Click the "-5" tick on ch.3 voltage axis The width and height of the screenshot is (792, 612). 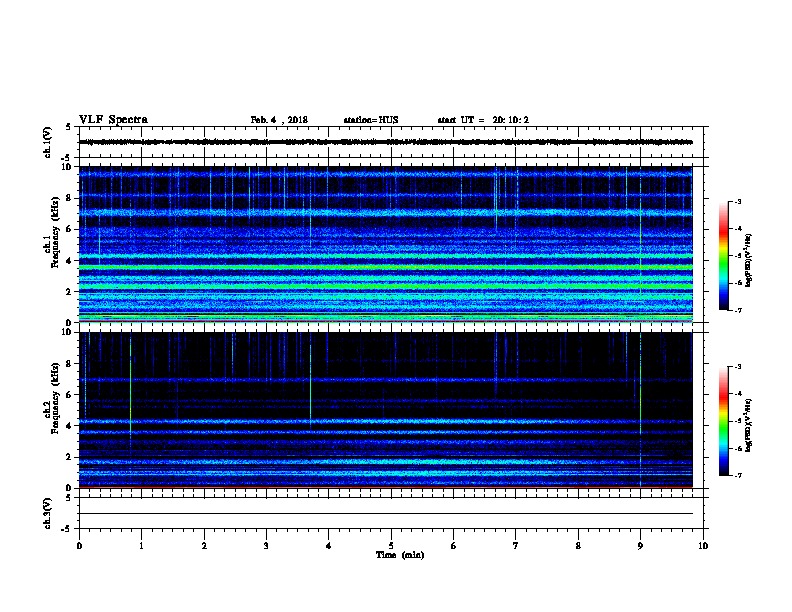click(x=68, y=529)
